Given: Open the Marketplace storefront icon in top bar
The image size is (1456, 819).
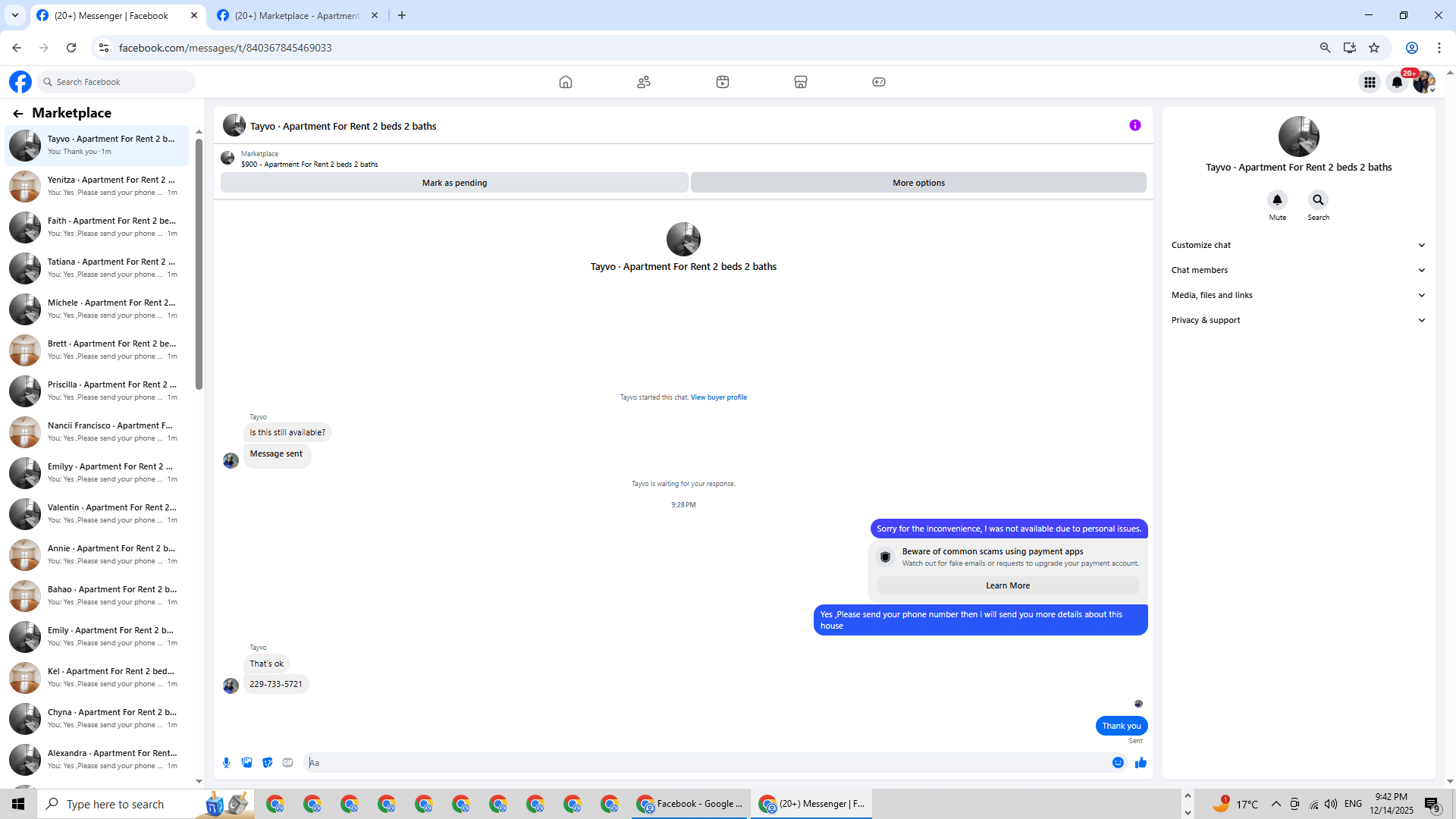Looking at the screenshot, I should coord(800,82).
